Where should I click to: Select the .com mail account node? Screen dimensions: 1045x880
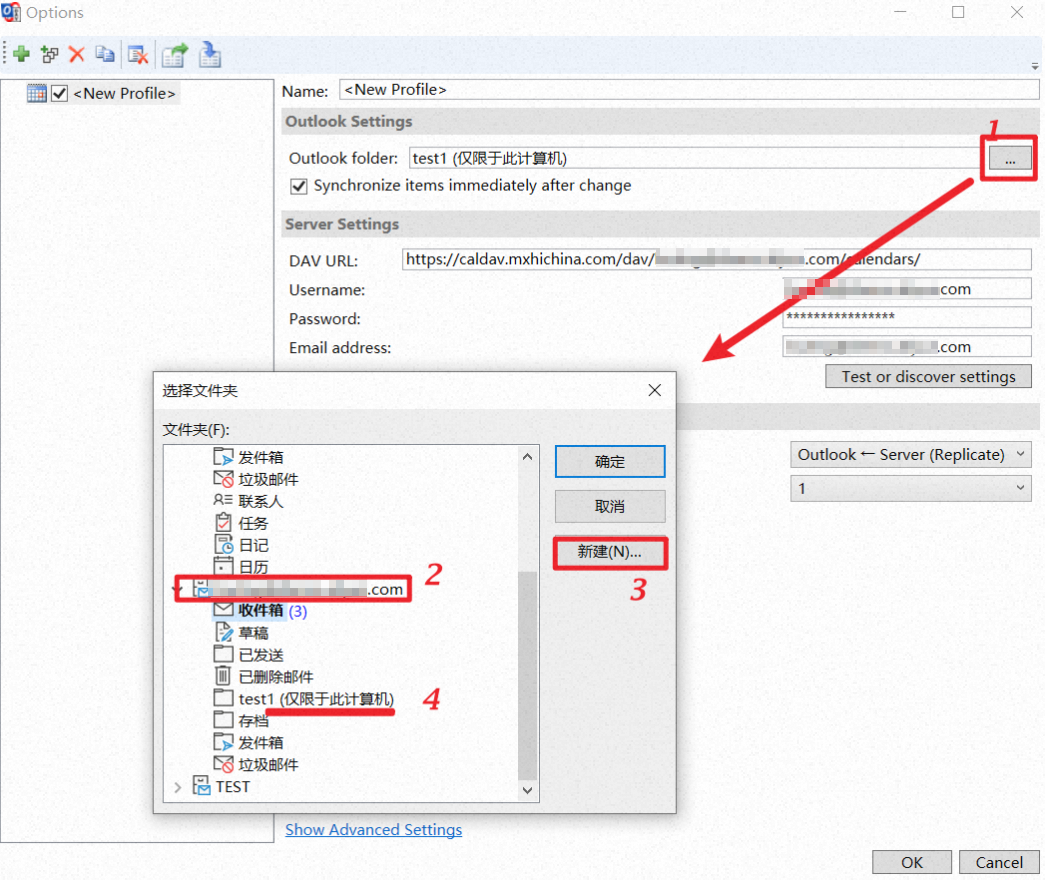tap(299, 589)
